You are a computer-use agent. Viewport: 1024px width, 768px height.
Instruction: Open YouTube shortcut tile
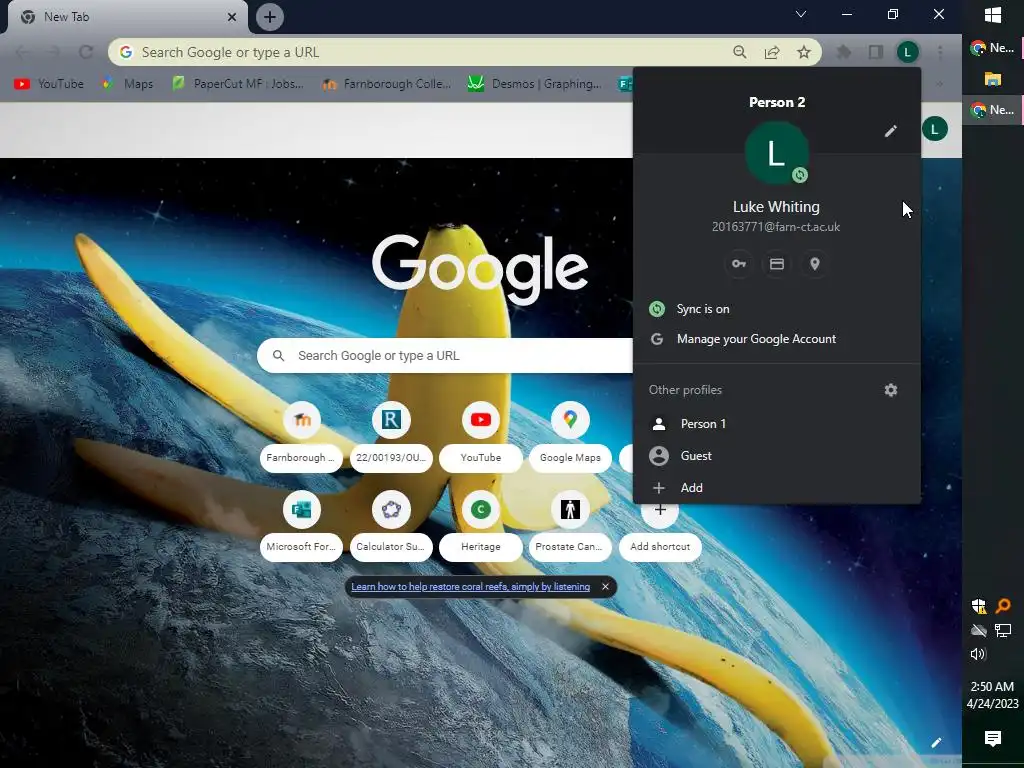[481, 436]
